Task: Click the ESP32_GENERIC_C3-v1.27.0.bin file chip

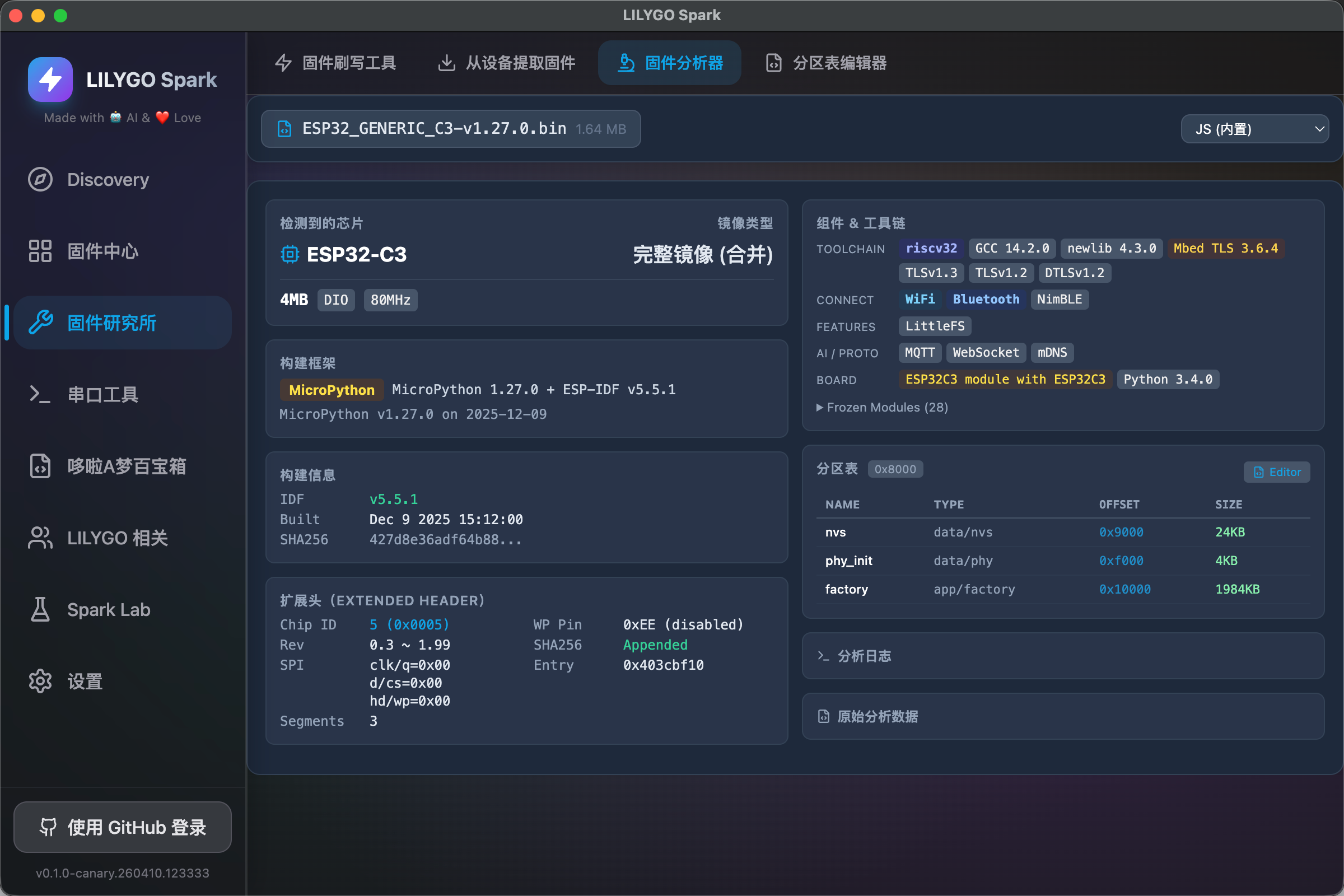Action: click(x=451, y=129)
